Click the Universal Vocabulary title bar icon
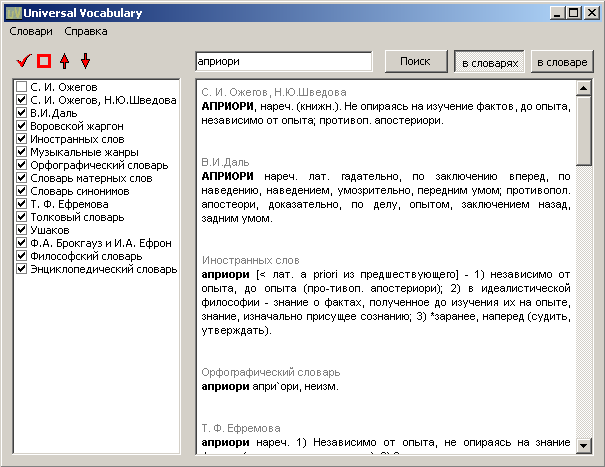Viewport: 605px width, 467px height. 11,13
